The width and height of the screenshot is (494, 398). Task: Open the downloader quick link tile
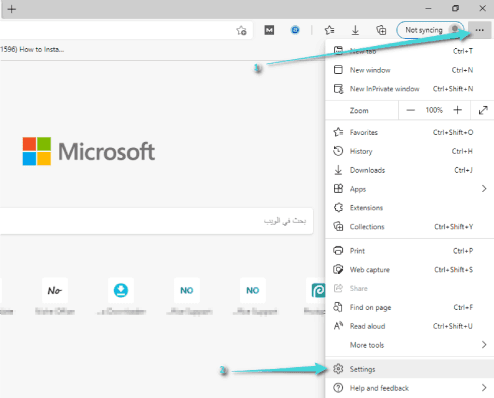(121, 290)
